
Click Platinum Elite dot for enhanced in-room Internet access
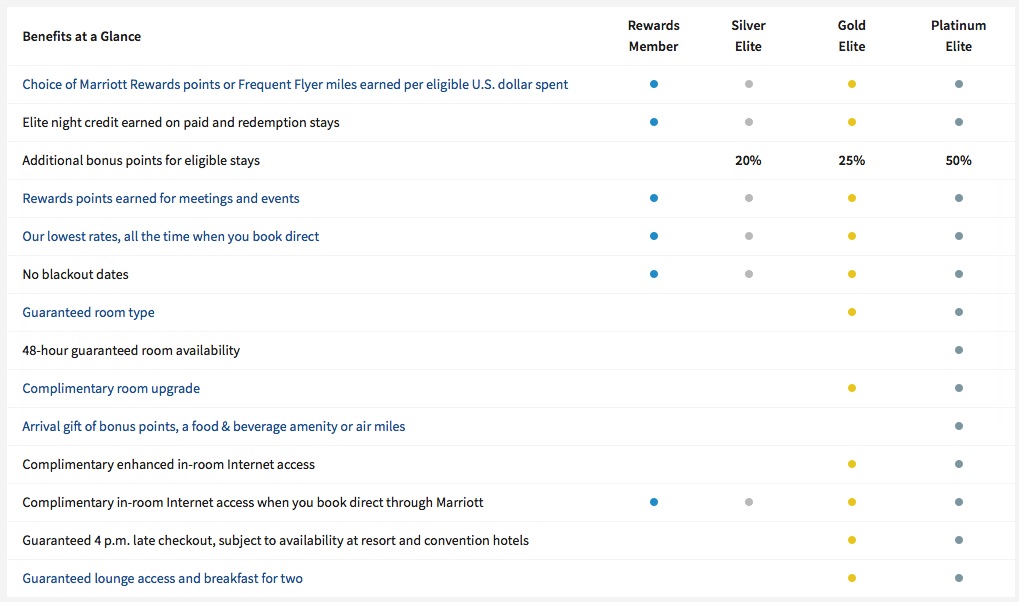point(959,464)
